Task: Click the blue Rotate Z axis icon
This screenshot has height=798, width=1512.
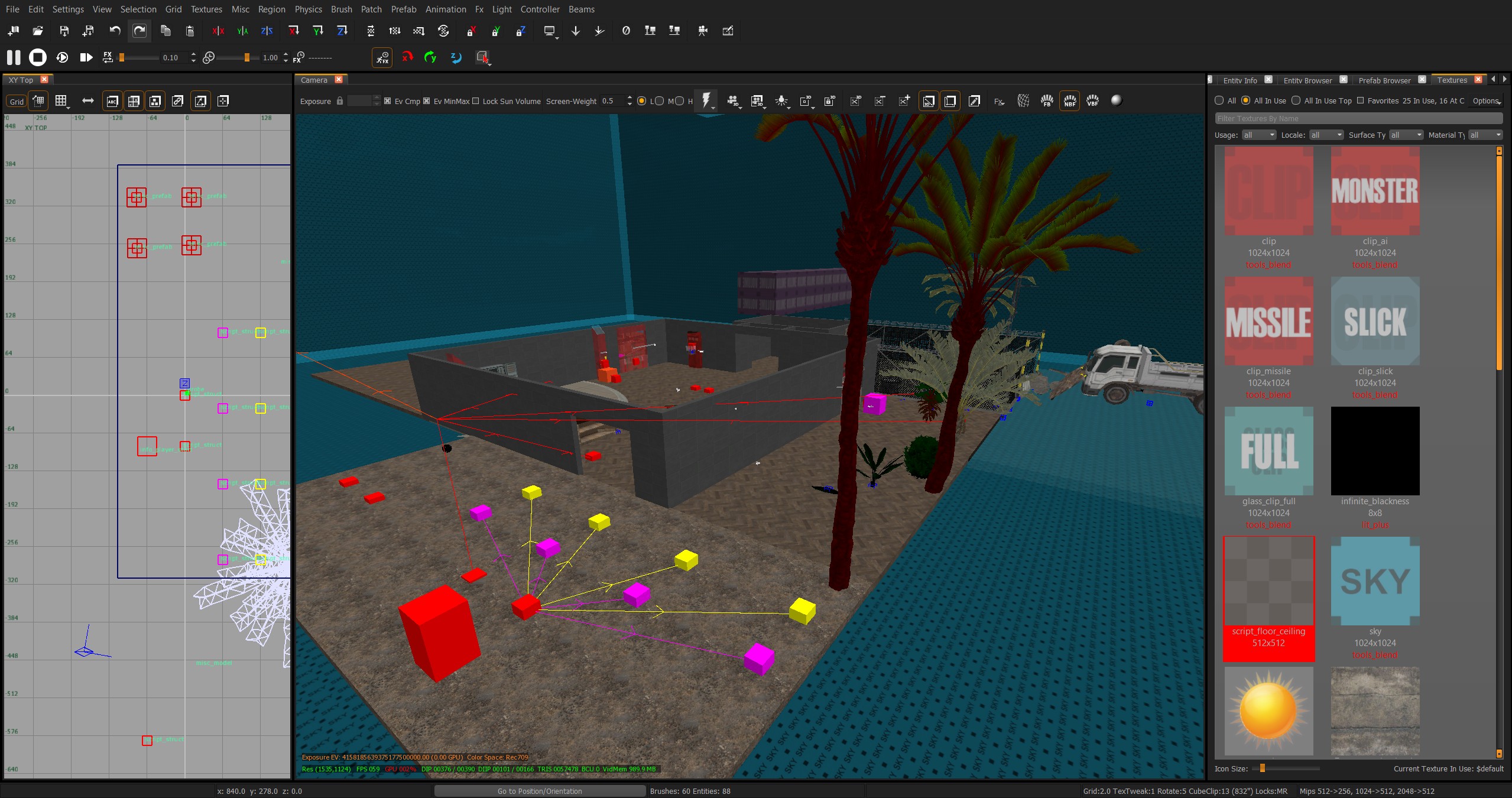Action: [x=342, y=31]
